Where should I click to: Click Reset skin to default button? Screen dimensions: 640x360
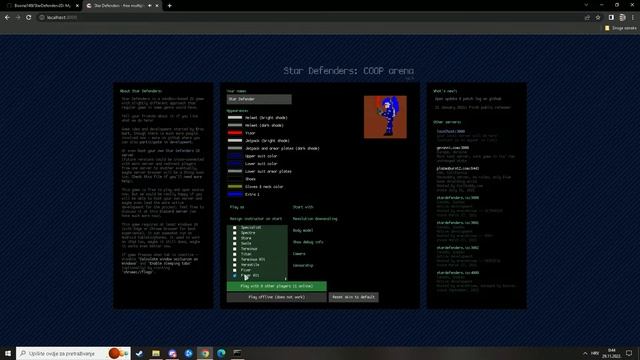click(x=353, y=297)
